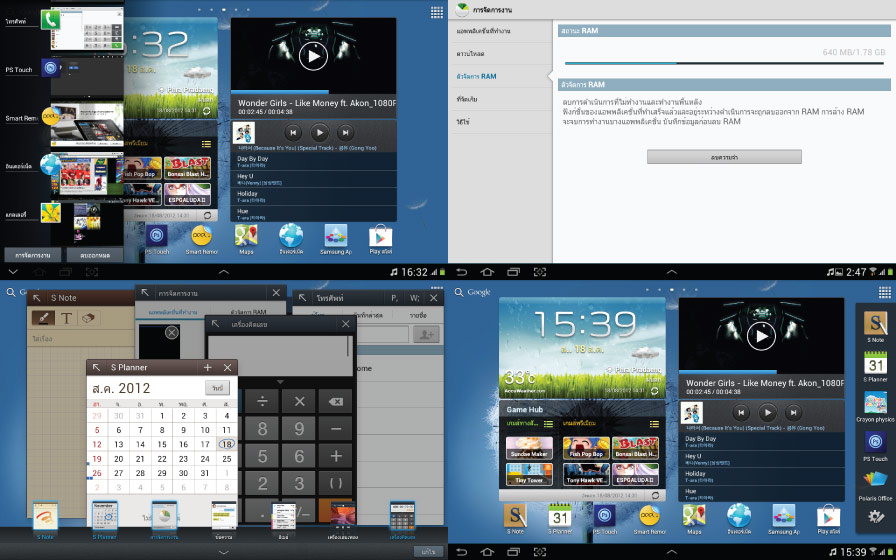Tap the up chevron in the 16:32 nav bar

[x=223, y=272]
